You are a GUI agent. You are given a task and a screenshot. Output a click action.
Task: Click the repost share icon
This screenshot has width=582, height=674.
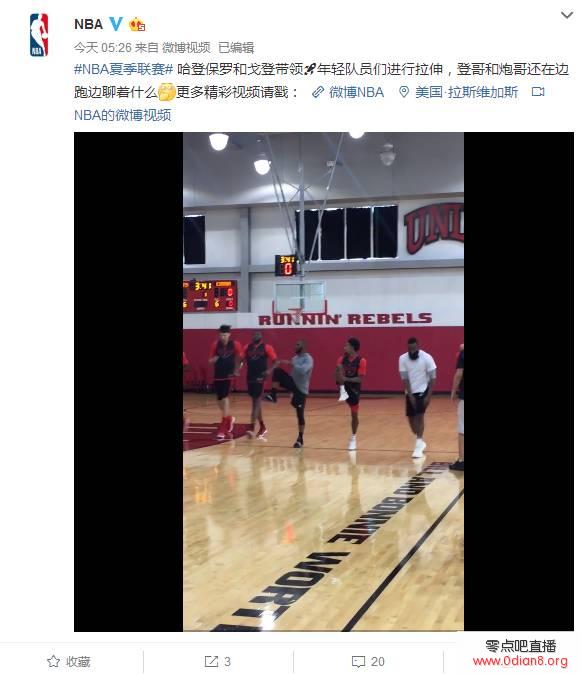click(211, 661)
